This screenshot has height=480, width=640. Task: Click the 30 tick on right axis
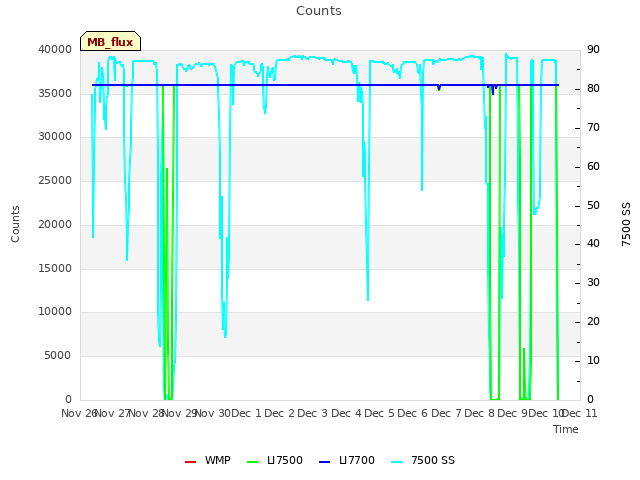pyautogui.click(x=593, y=282)
